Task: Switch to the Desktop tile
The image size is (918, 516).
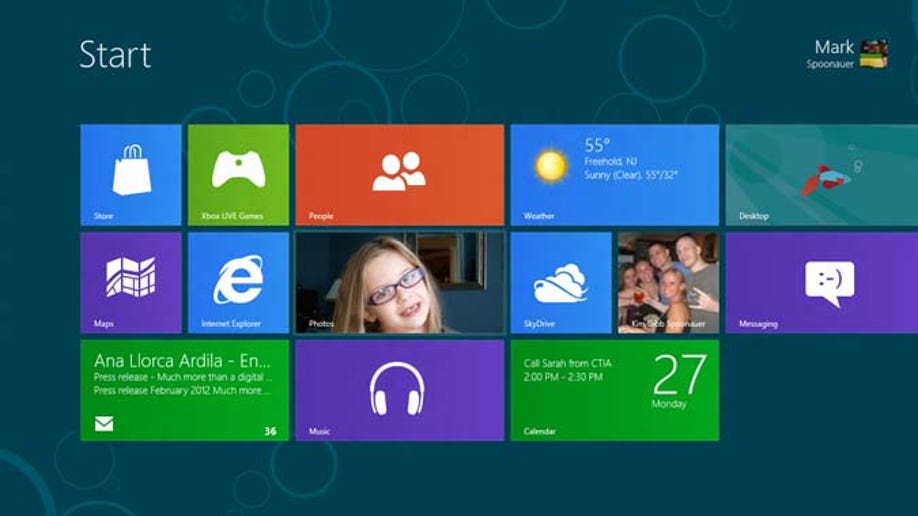Action: point(822,175)
